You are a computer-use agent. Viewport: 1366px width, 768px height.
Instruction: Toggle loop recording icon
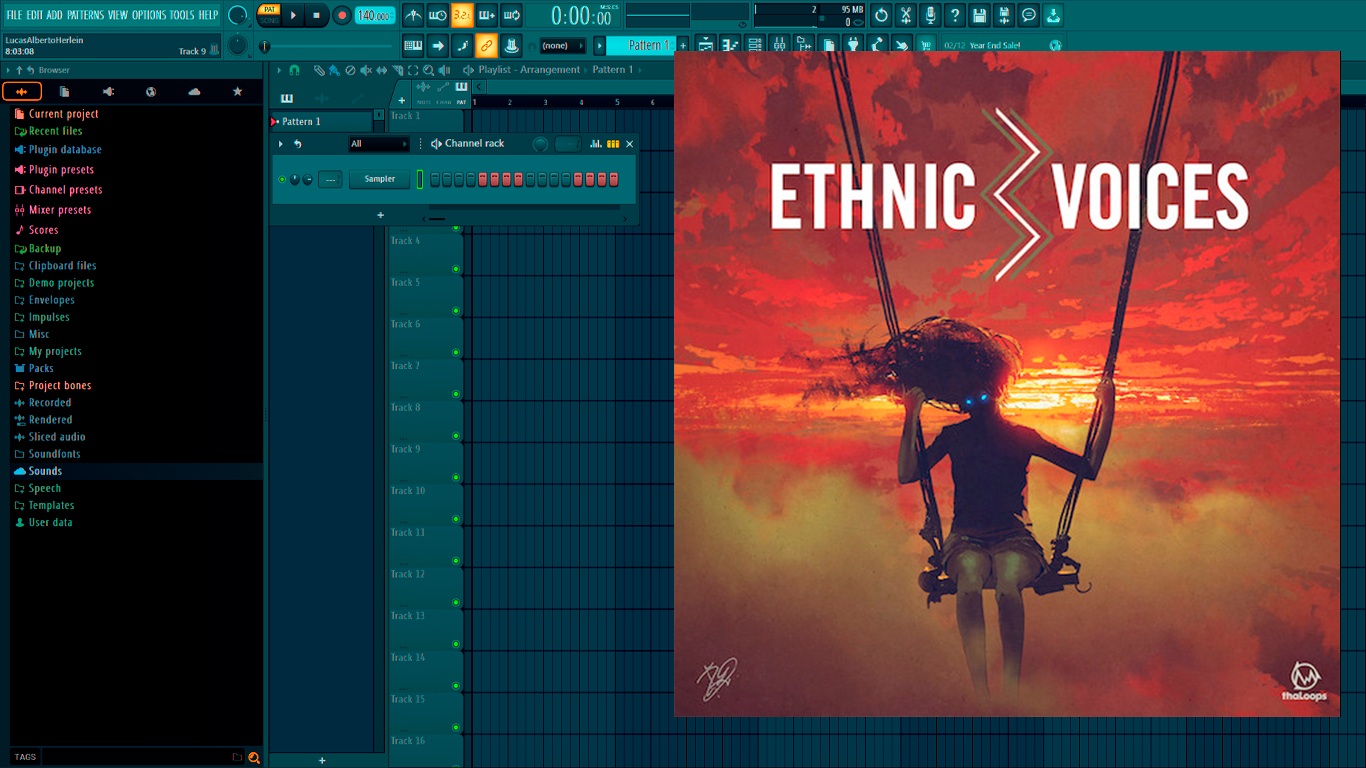coord(511,15)
